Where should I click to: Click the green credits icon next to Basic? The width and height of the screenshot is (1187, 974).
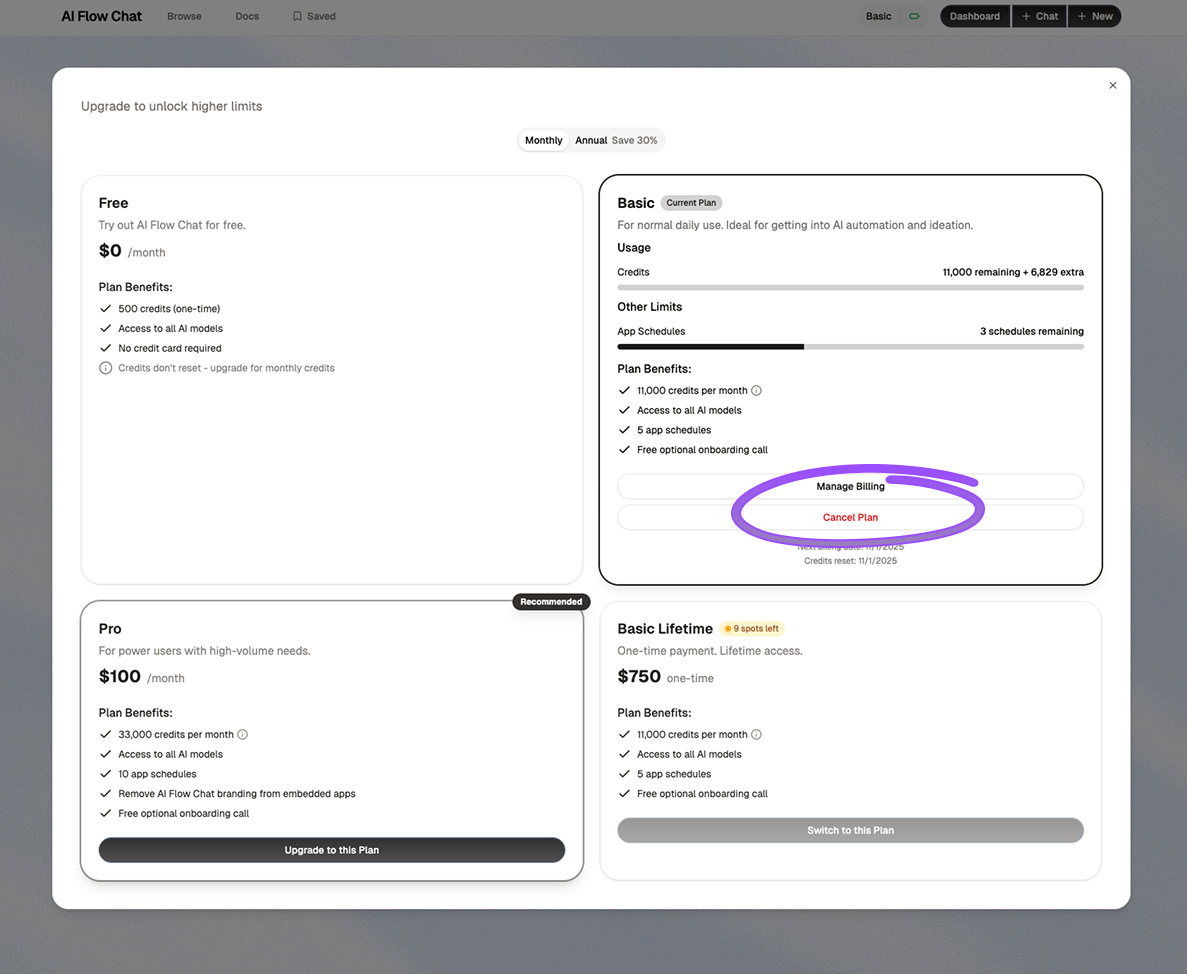(913, 16)
